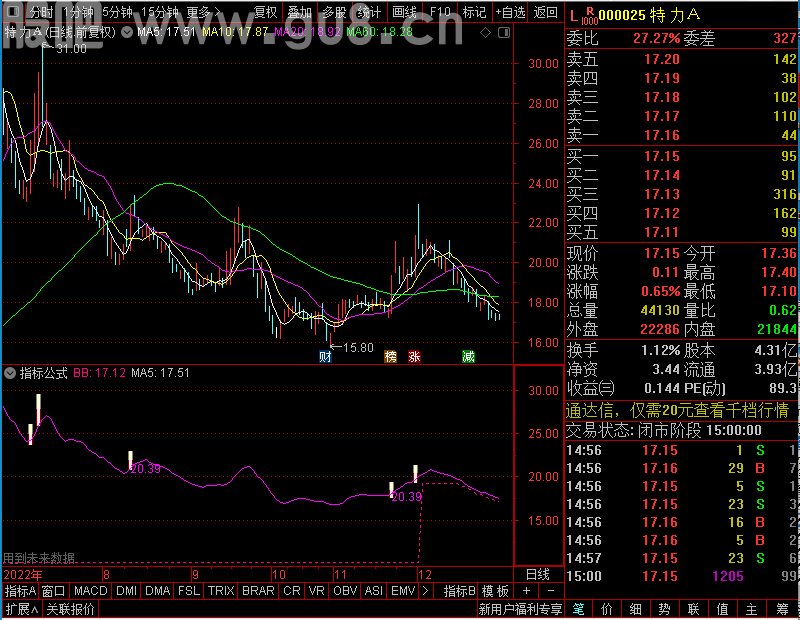Click the 返回 back button
The height and width of the screenshot is (620, 800).
[545, 12]
